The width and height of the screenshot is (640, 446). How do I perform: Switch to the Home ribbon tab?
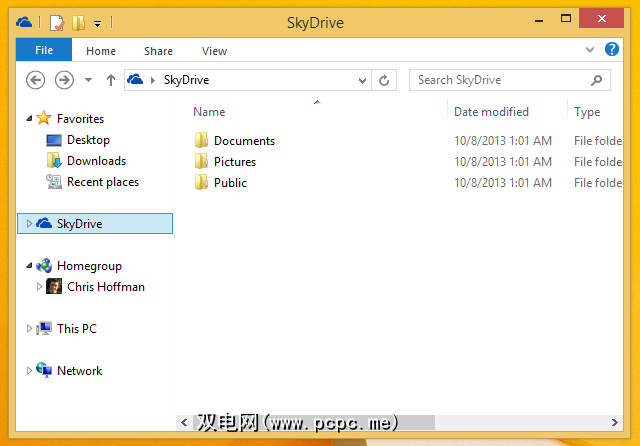click(101, 51)
